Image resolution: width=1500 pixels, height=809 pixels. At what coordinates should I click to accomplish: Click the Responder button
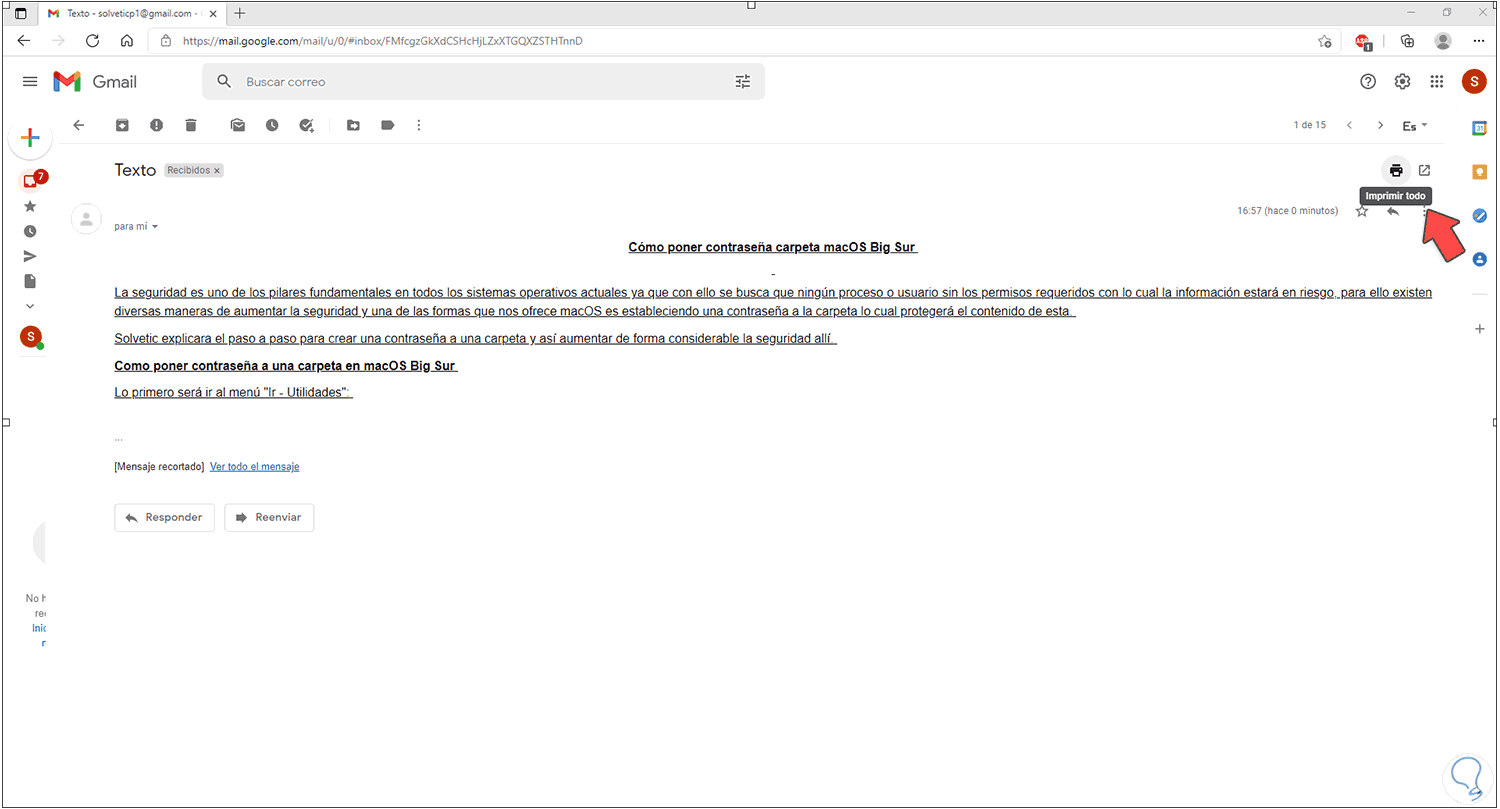tap(164, 517)
